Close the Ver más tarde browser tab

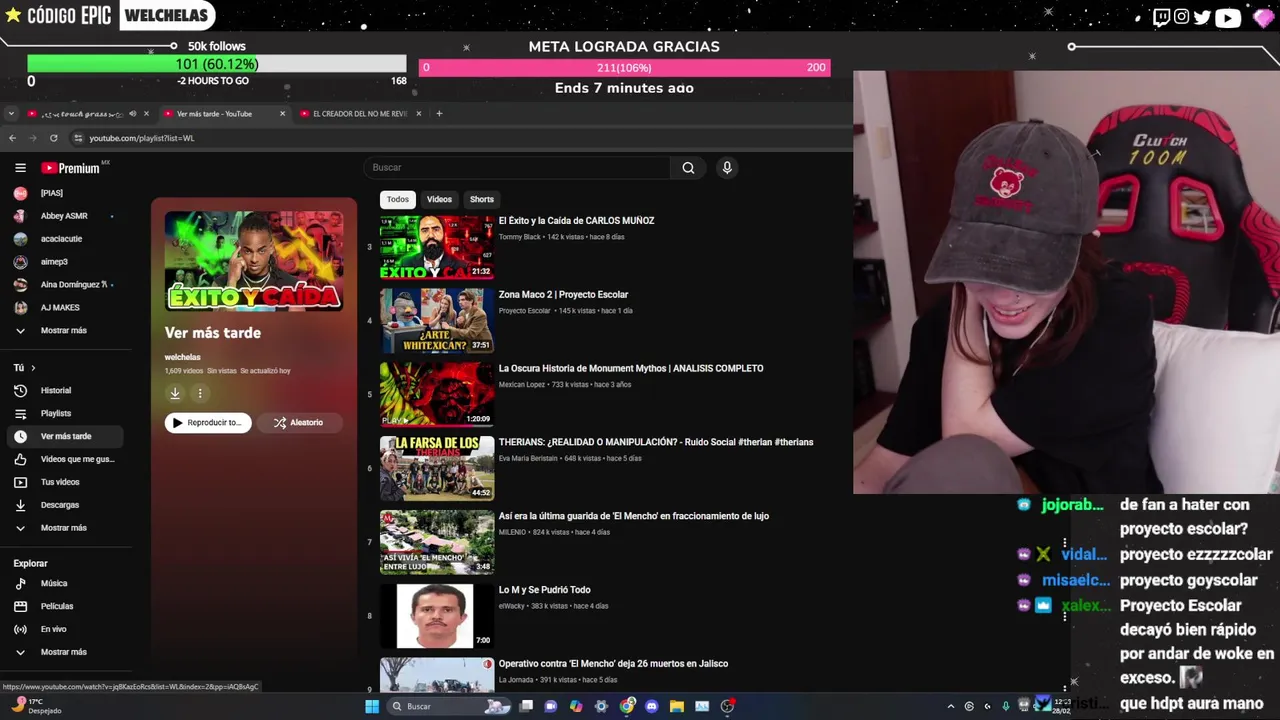click(282, 113)
